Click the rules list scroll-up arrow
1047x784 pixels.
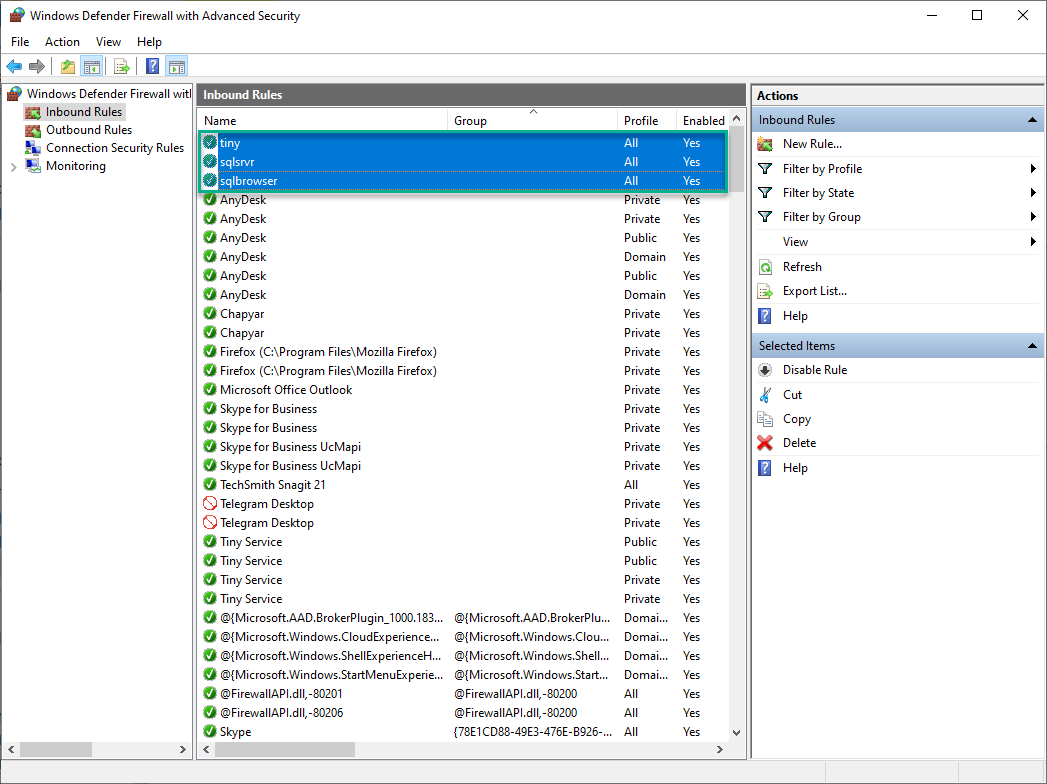[x=737, y=119]
